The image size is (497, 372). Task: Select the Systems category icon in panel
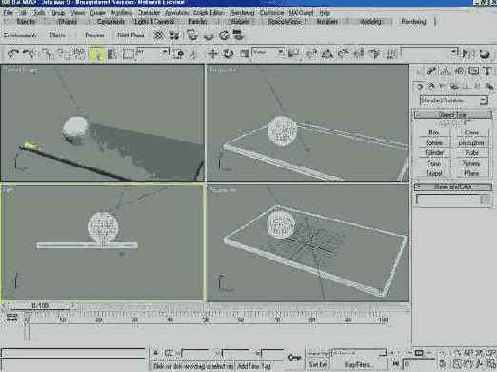490,86
